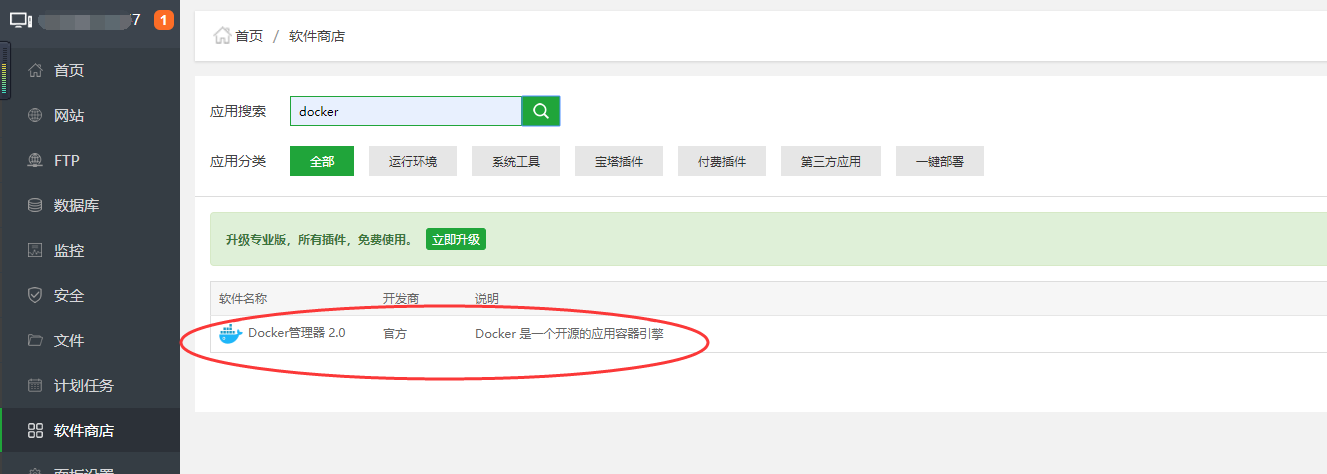Click the 首页 breadcrumb link

point(249,36)
